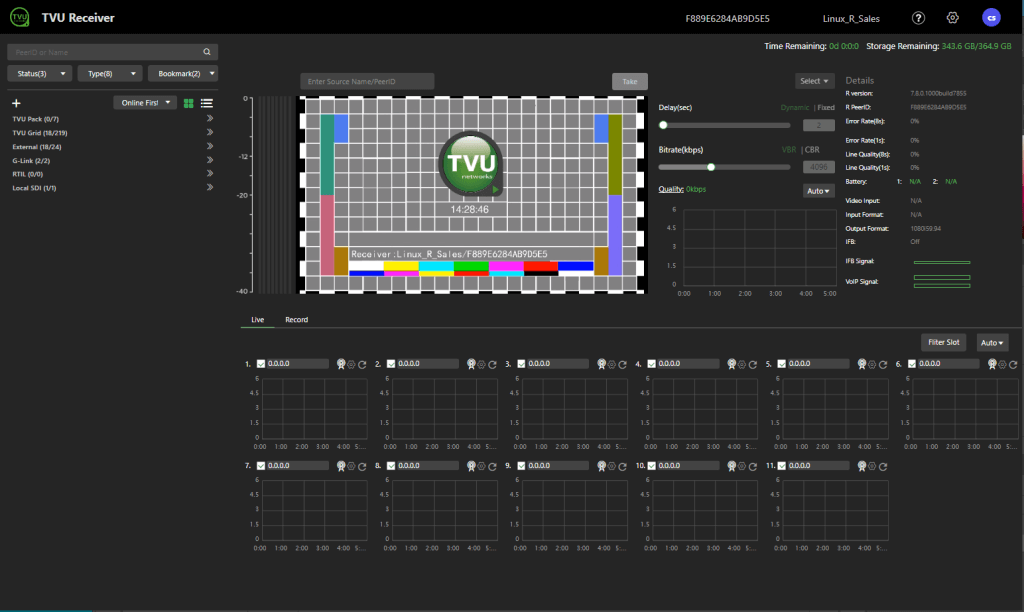1024x612 pixels.
Task: Refresh slot 3
Action: (622, 364)
